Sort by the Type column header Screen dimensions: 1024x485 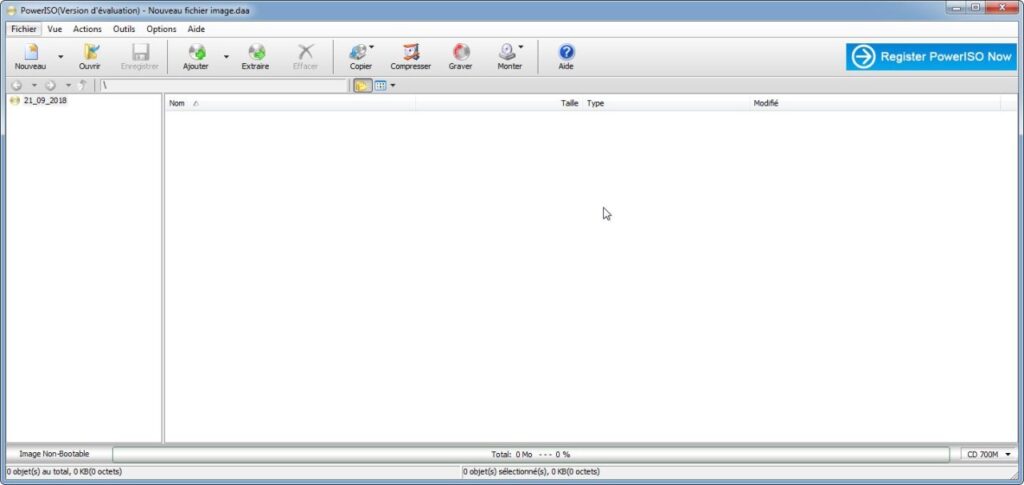tap(667, 103)
